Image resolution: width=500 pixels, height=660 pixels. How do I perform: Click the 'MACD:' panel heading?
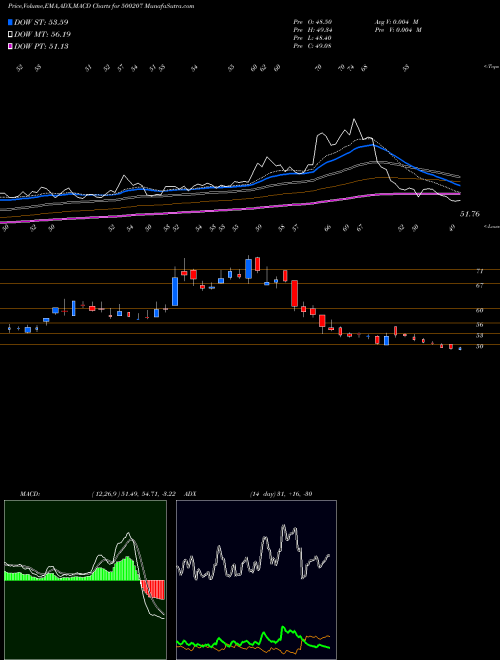tap(30, 494)
